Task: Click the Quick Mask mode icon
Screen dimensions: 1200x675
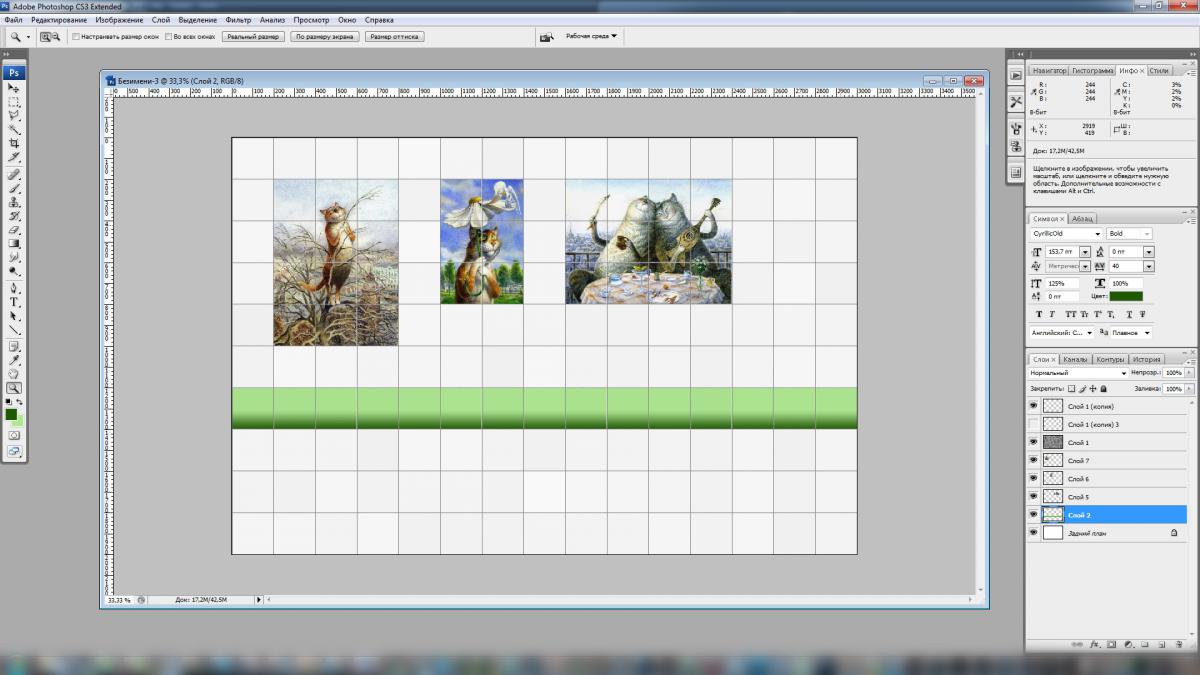Action: point(14,437)
